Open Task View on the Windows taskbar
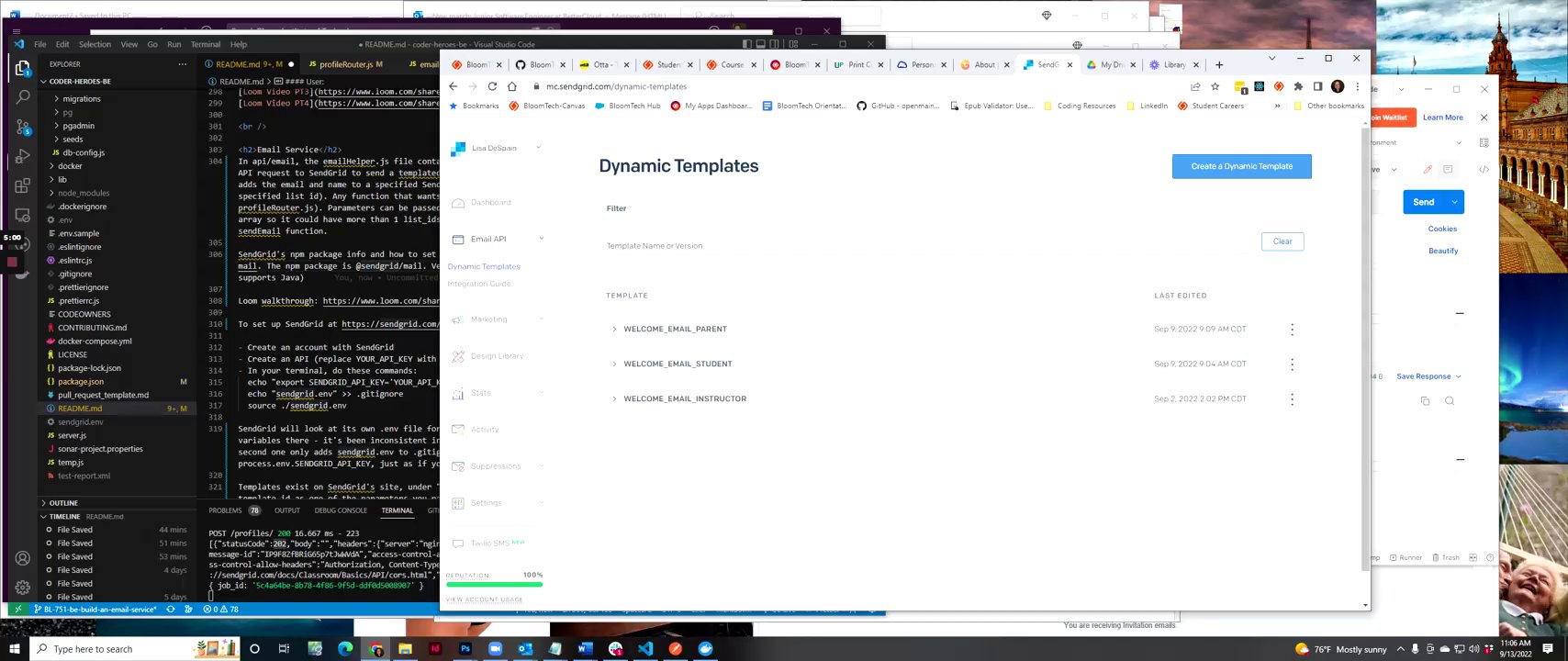This screenshot has width=1568, height=661. point(284,649)
